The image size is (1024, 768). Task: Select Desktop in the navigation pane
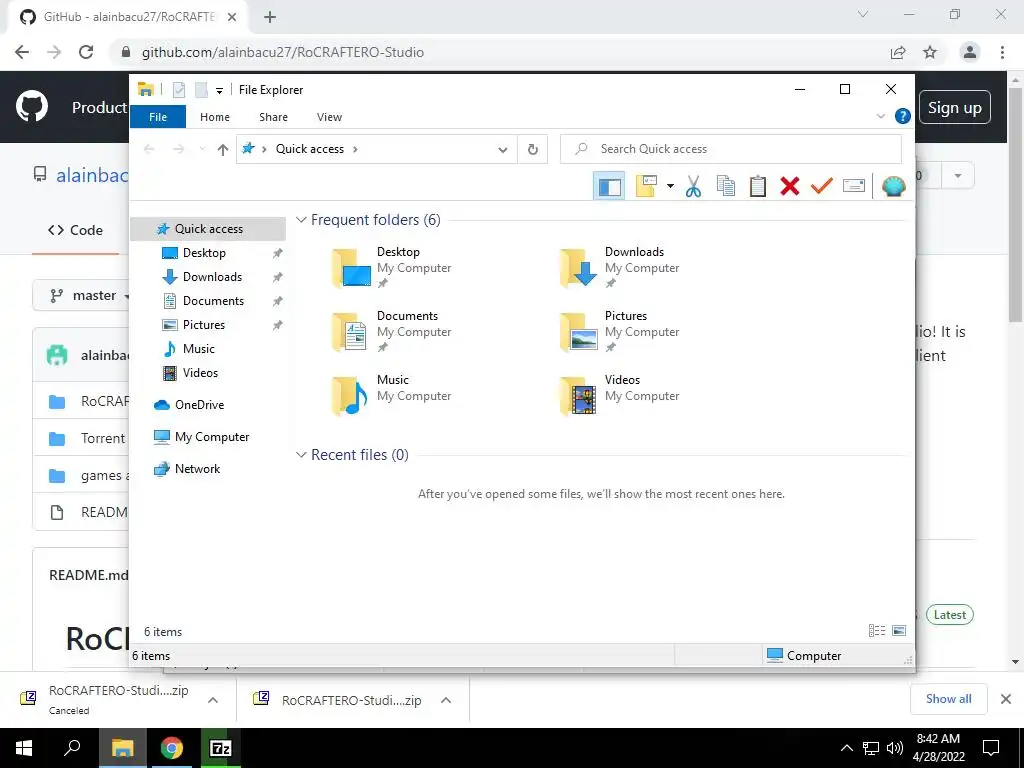(x=204, y=253)
